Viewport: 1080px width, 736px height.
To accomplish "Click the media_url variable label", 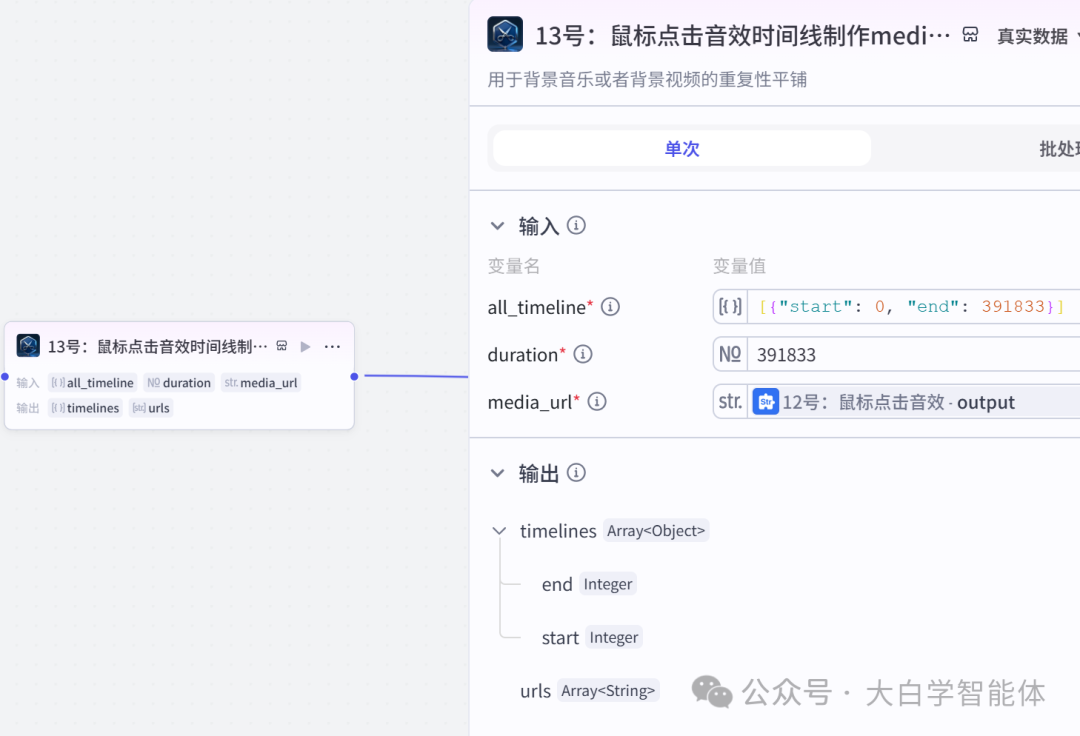I will pyautogui.click(x=530, y=402).
